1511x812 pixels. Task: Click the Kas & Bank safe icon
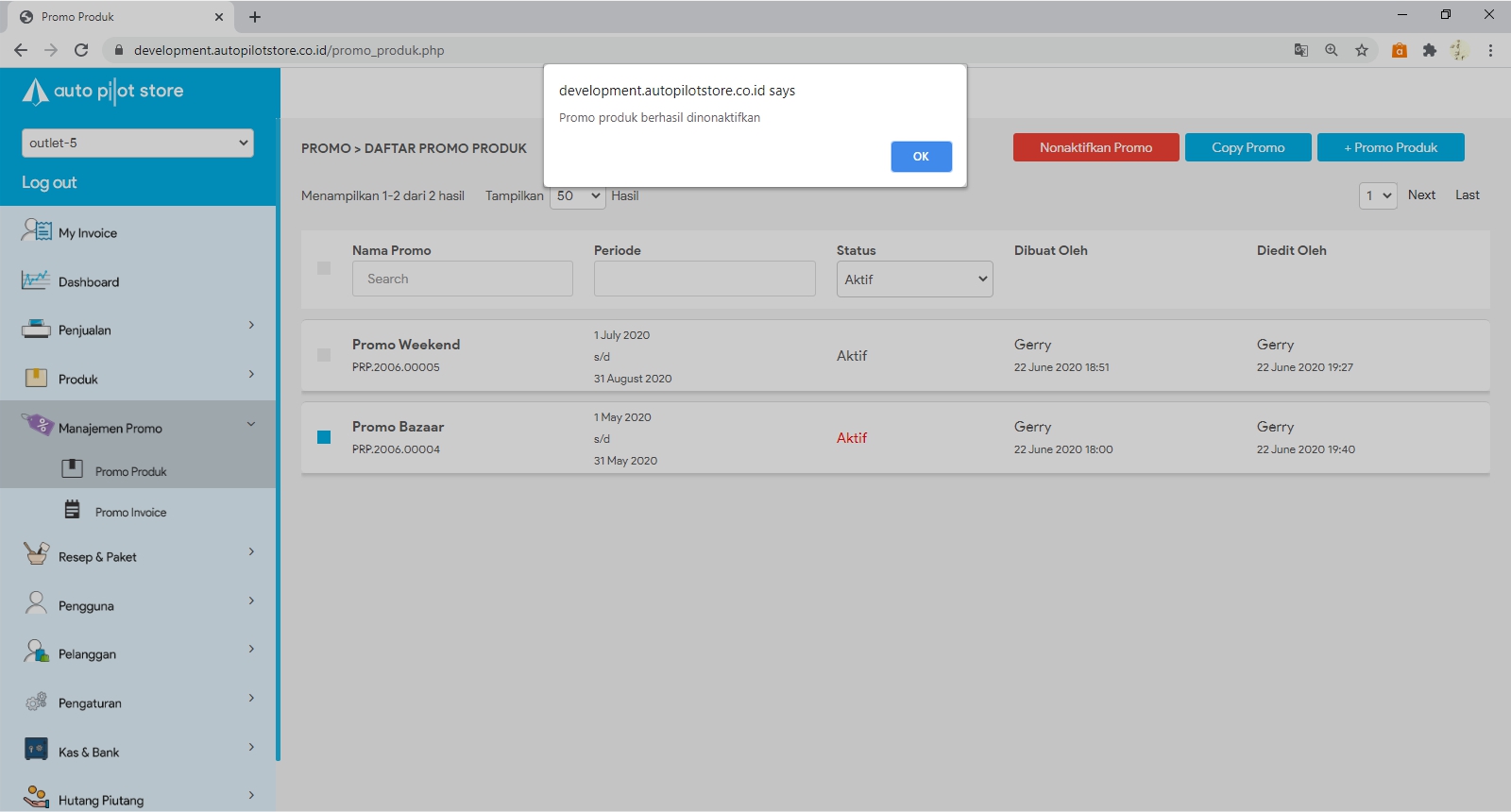tap(36, 750)
